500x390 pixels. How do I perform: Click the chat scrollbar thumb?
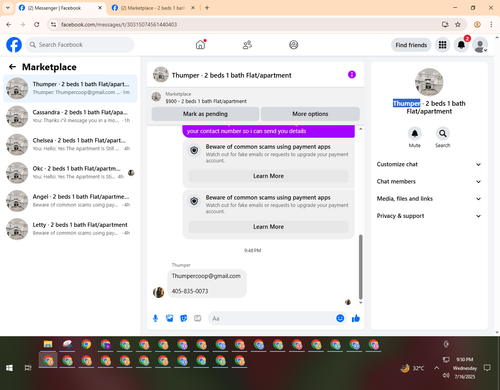360,267
